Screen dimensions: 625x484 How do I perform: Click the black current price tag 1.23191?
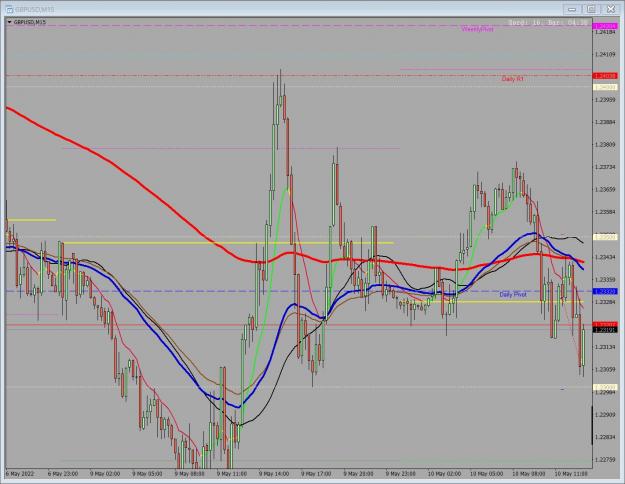(605, 330)
